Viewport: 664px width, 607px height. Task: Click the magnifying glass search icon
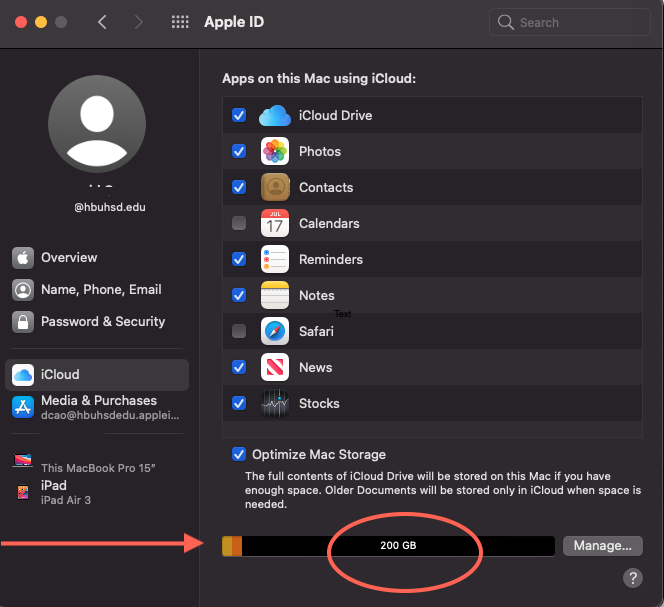pyautogui.click(x=505, y=22)
